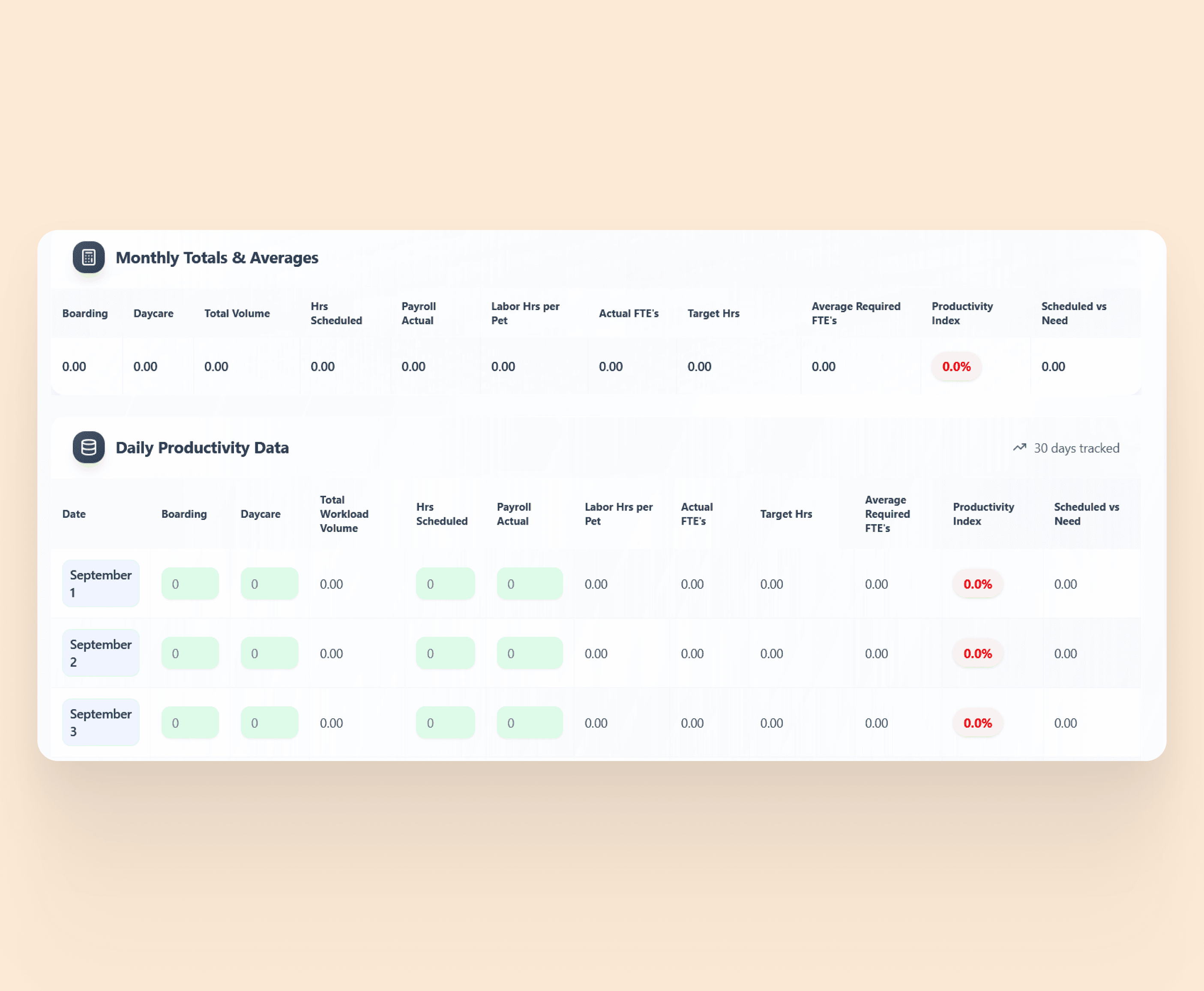Image resolution: width=1204 pixels, height=991 pixels.
Task: Edit Hrs Scheduled input for September 3
Action: (445, 723)
